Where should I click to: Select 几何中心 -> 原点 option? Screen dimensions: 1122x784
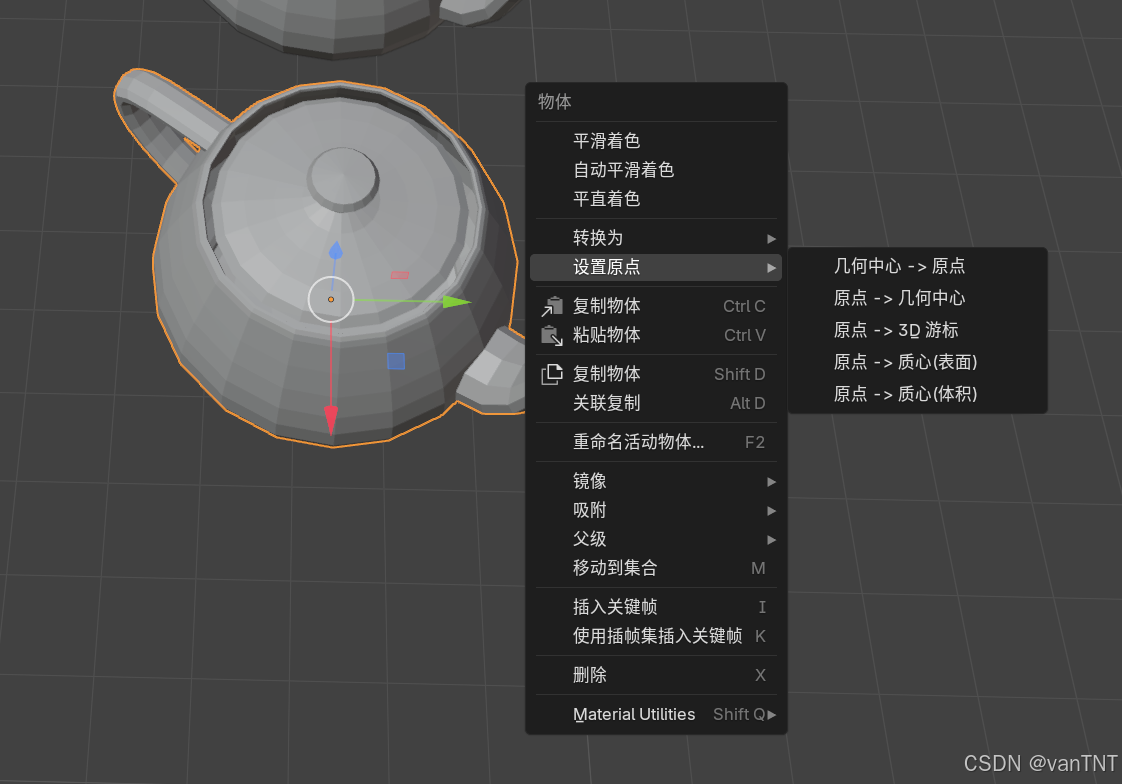pyautogui.click(x=917, y=266)
